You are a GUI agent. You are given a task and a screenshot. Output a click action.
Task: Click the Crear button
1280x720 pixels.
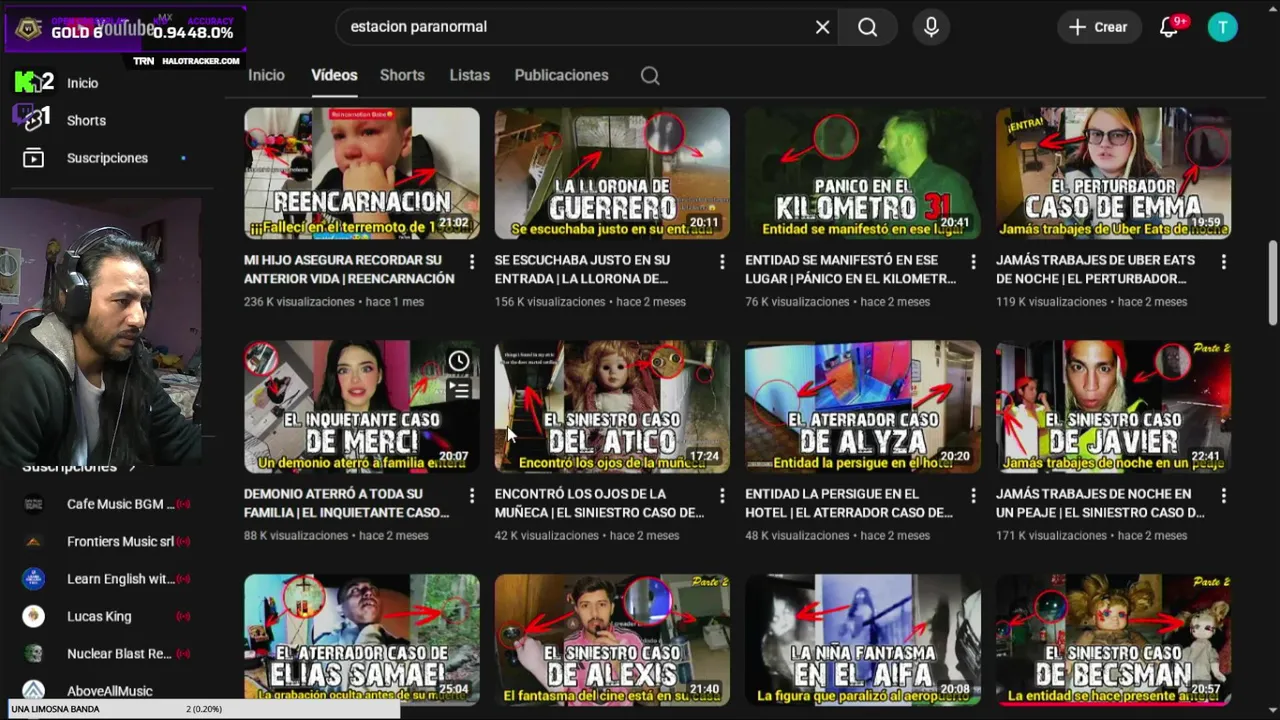pos(1098,27)
